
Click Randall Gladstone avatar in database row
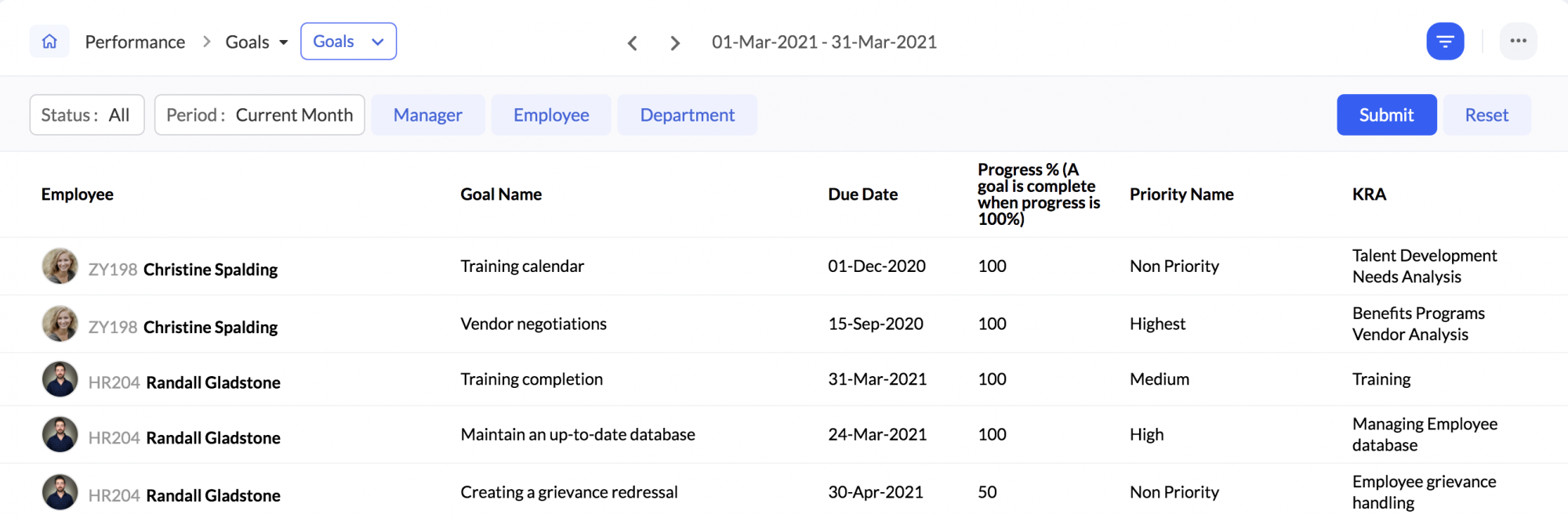60,435
